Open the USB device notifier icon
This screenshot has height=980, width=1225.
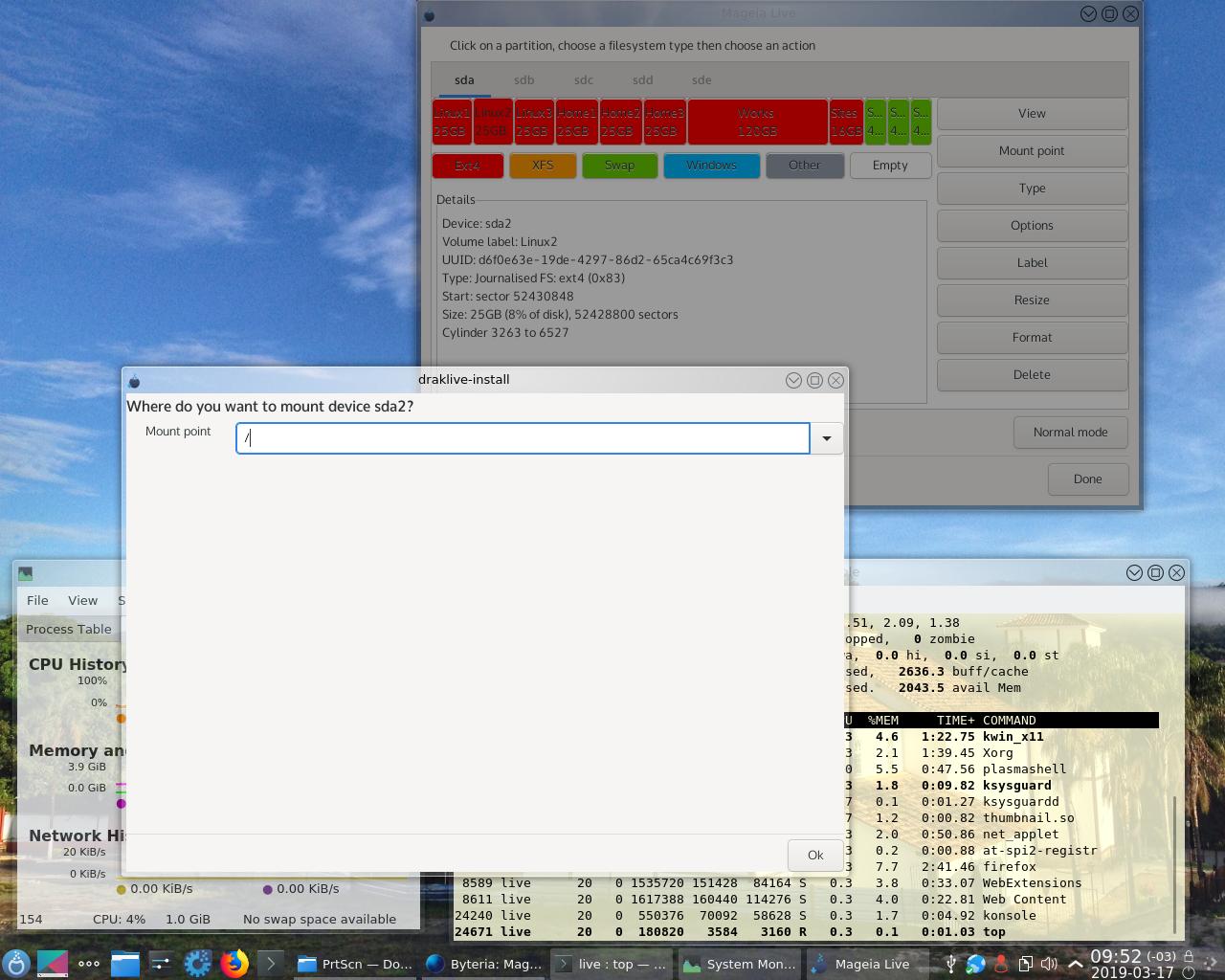pyautogui.click(x=950, y=964)
